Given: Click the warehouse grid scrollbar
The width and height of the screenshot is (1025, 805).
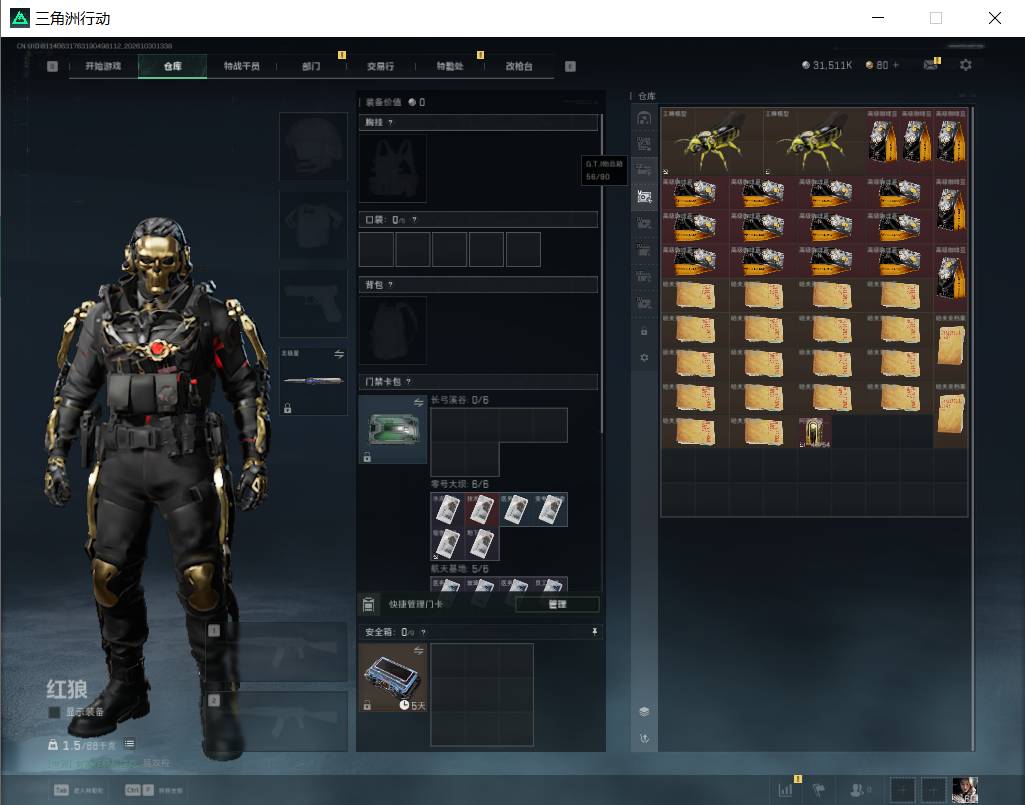Looking at the screenshot, I should 973,428.
